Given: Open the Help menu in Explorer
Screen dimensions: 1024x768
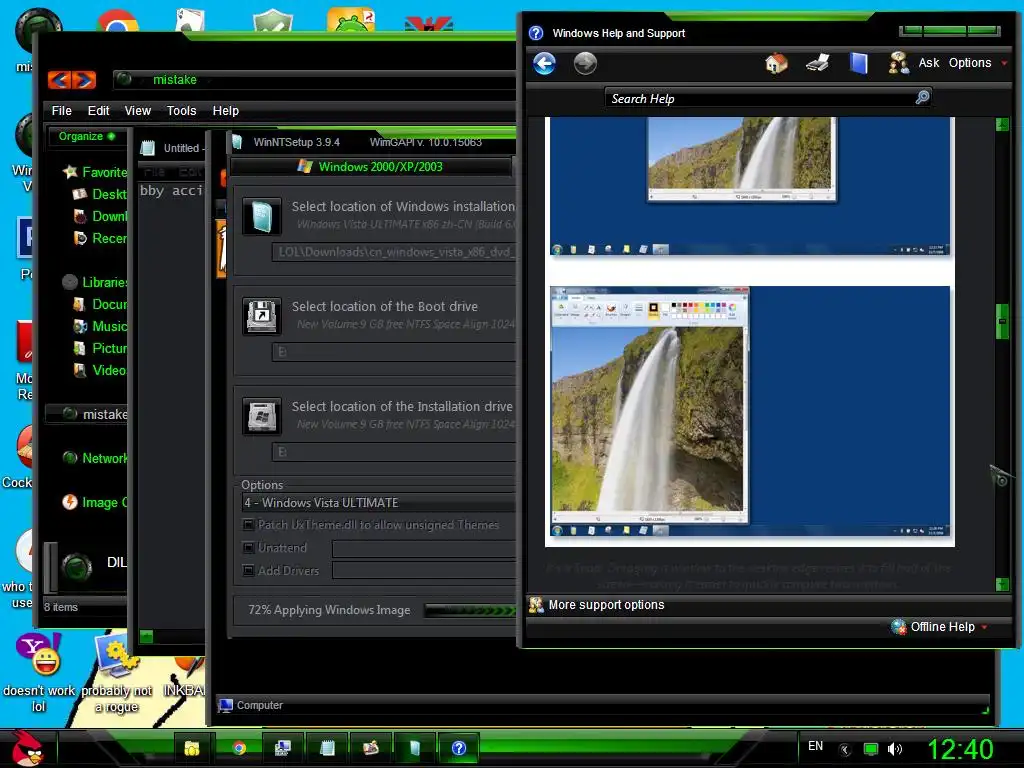Looking at the screenshot, I should [x=225, y=110].
